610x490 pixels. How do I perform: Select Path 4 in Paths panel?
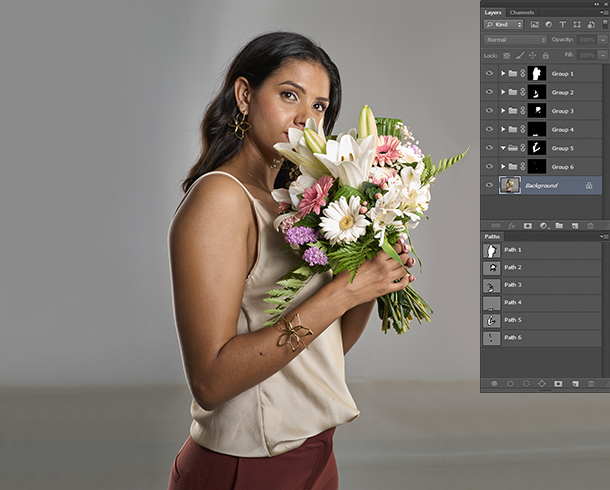tap(542, 303)
